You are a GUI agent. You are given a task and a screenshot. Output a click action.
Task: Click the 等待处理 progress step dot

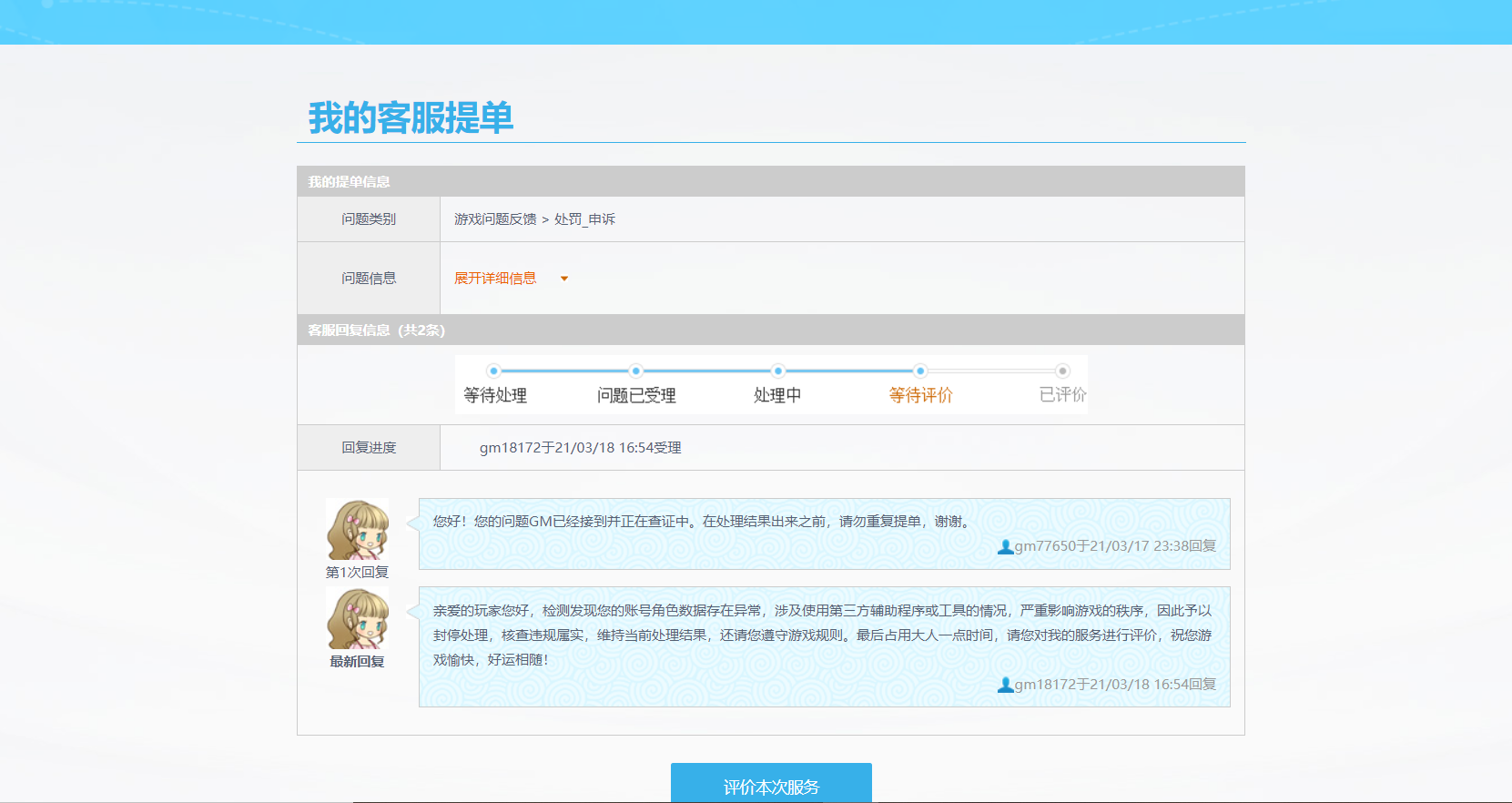click(493, 371)
